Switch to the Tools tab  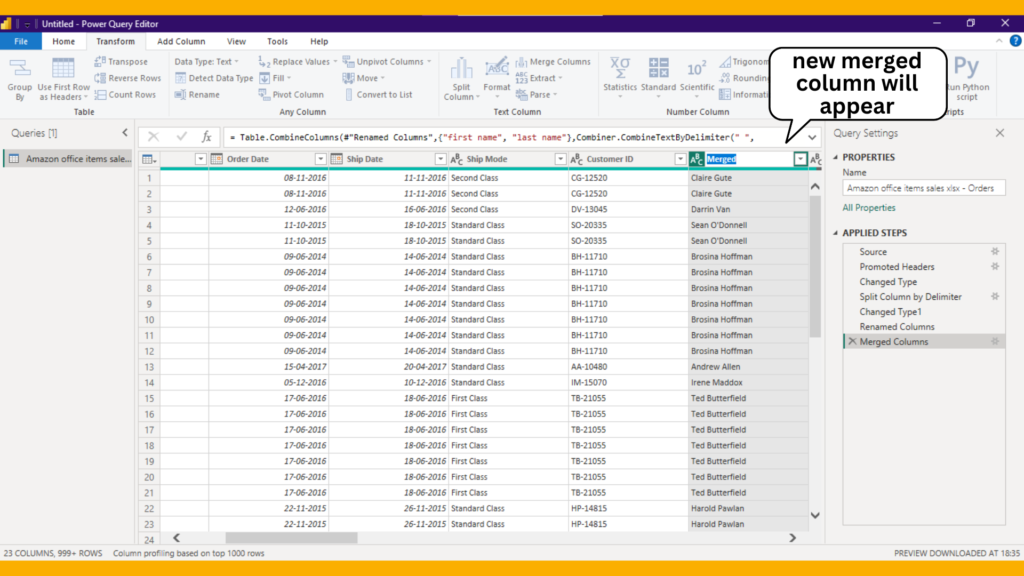coord(277,41)
